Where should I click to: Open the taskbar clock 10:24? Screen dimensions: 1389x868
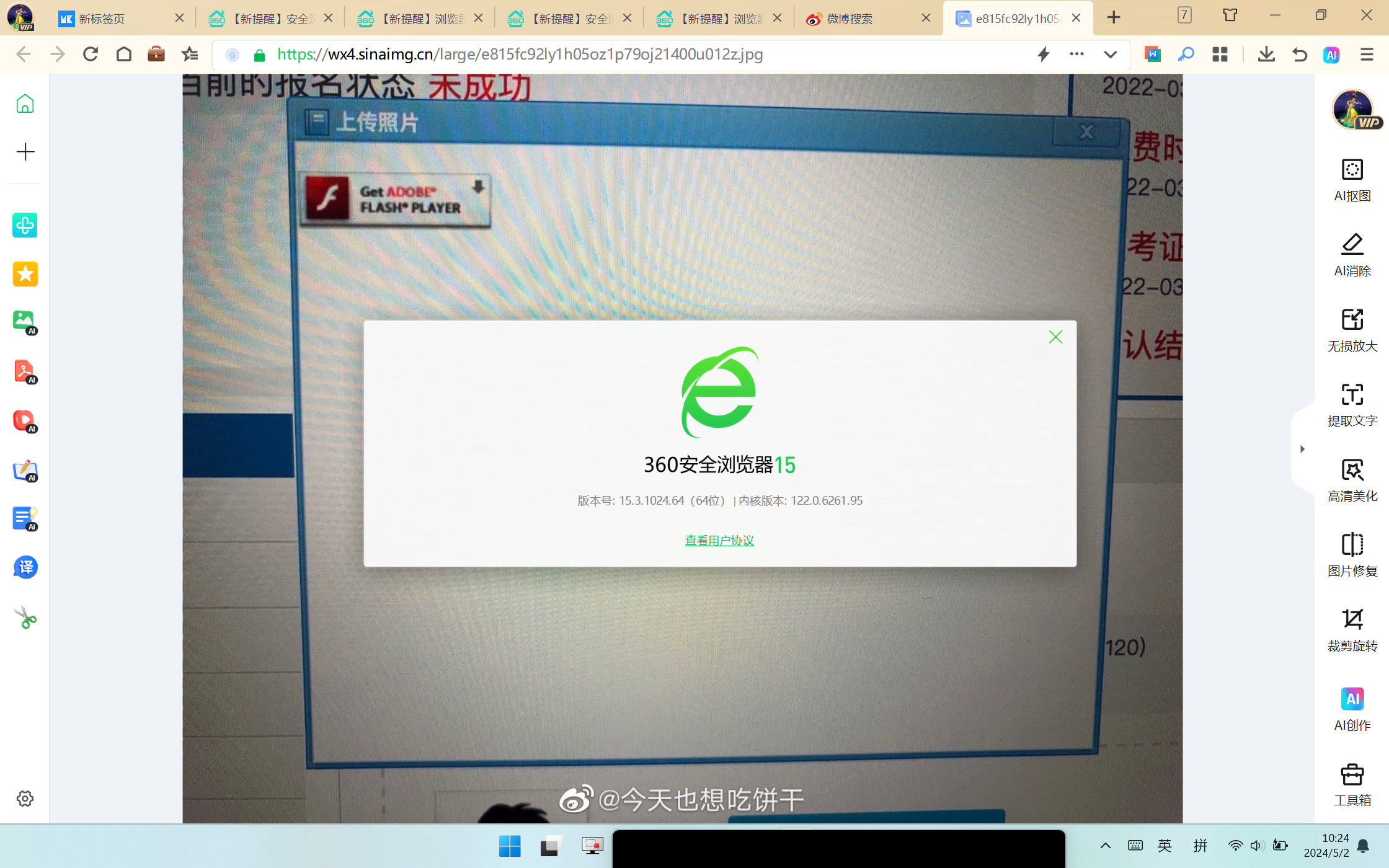tap(1326, 846)
